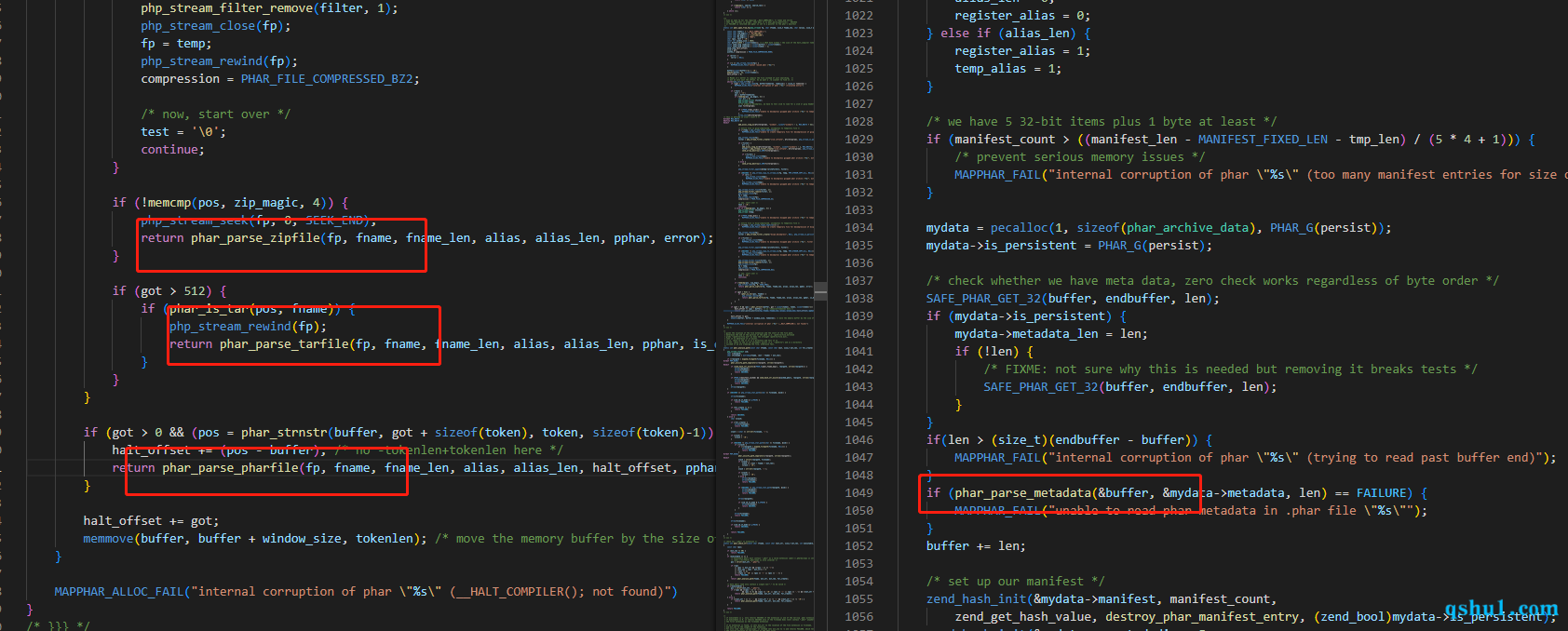Click the zend_hash_init function call
This screenshot has width=1568, height=631.
(976, 599)
